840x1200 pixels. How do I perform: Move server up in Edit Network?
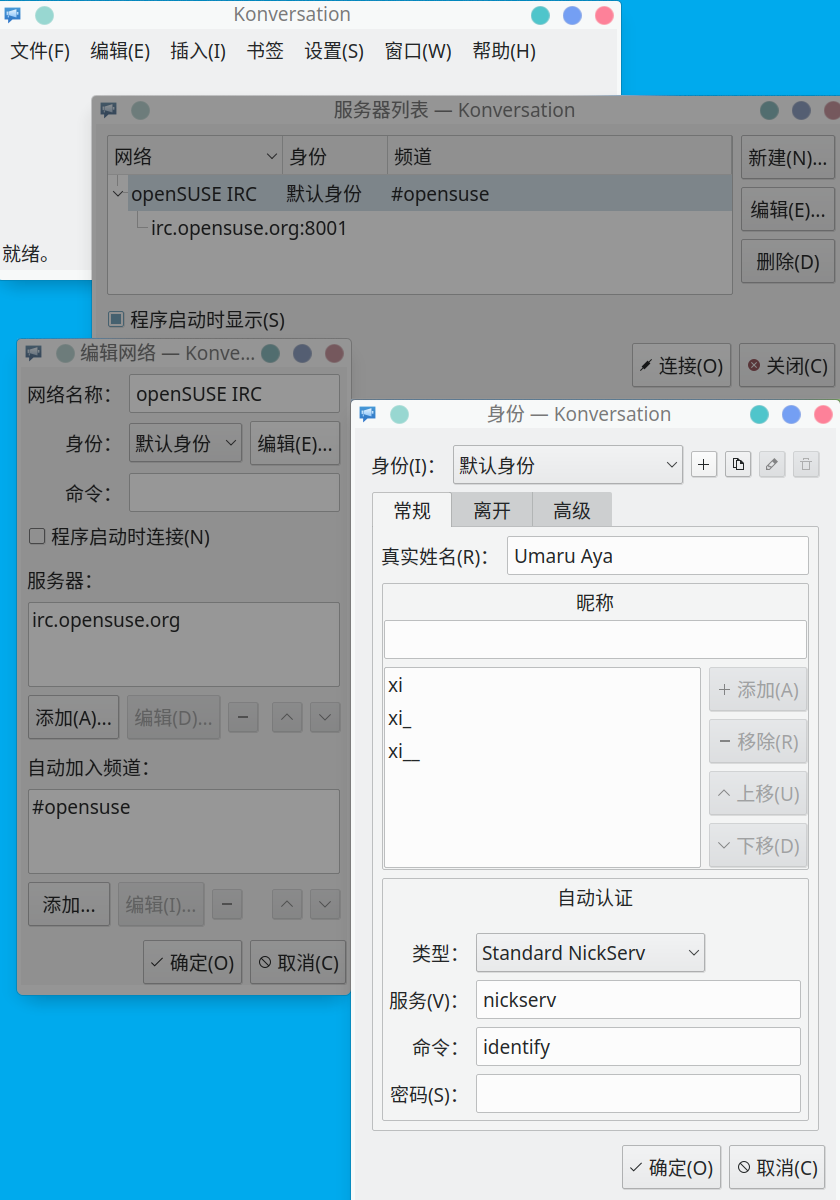288,717
